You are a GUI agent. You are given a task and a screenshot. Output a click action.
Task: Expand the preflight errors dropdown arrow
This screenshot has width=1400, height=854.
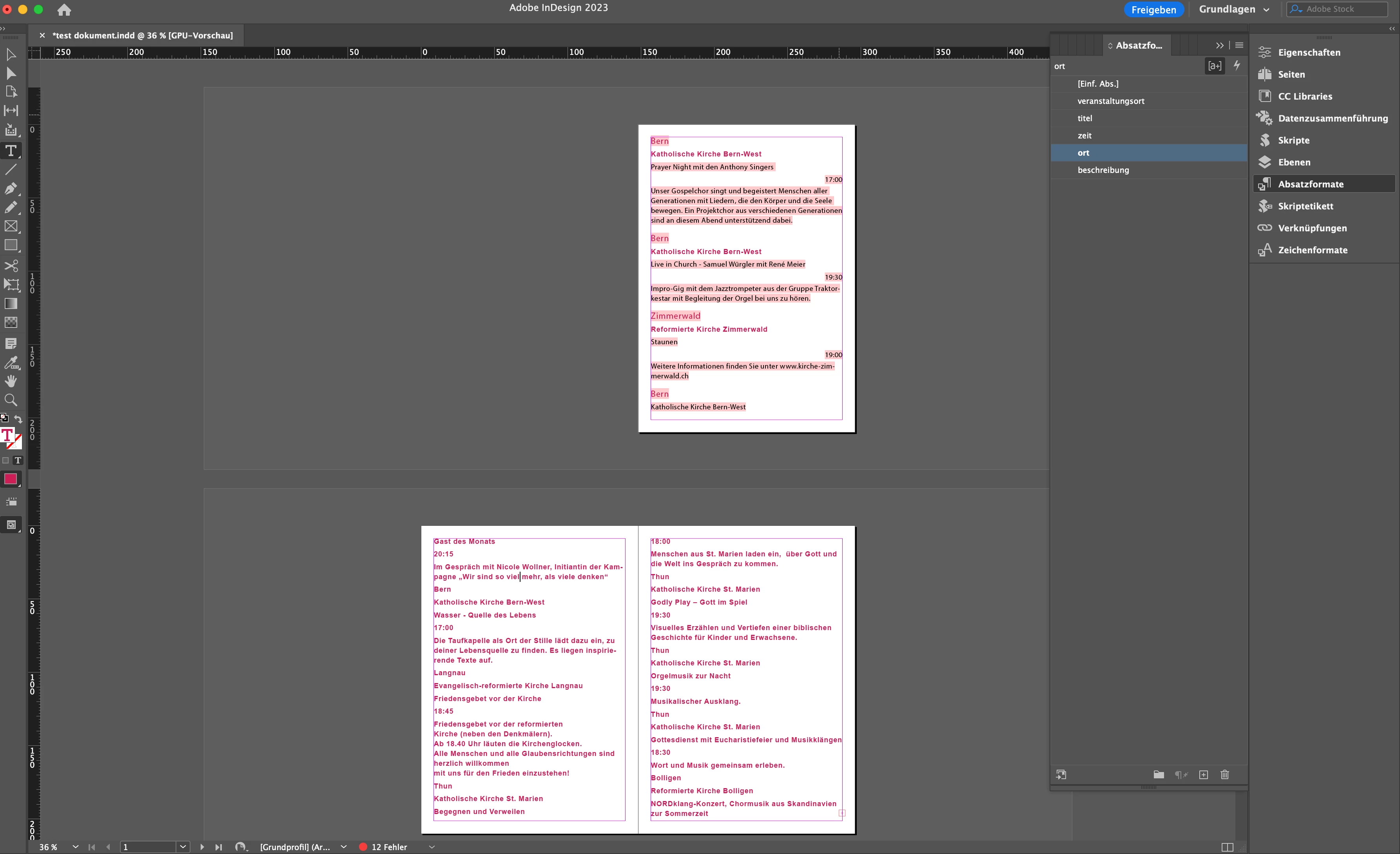432,847
